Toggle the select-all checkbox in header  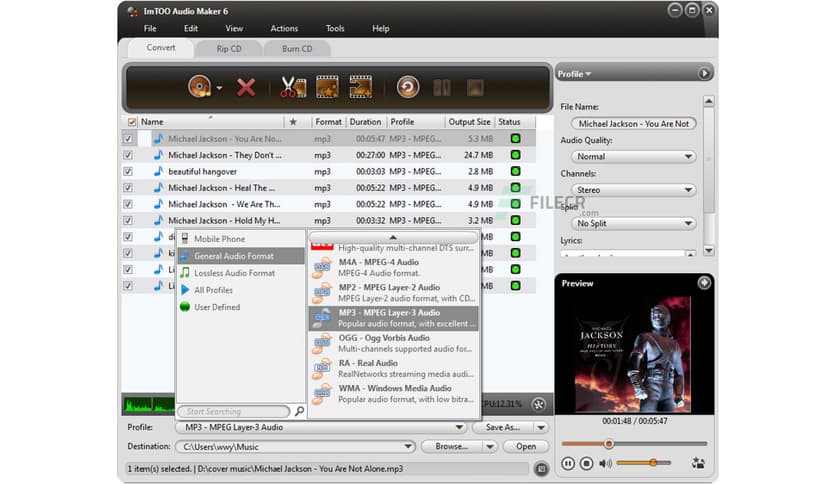click(x=132, y=122)
